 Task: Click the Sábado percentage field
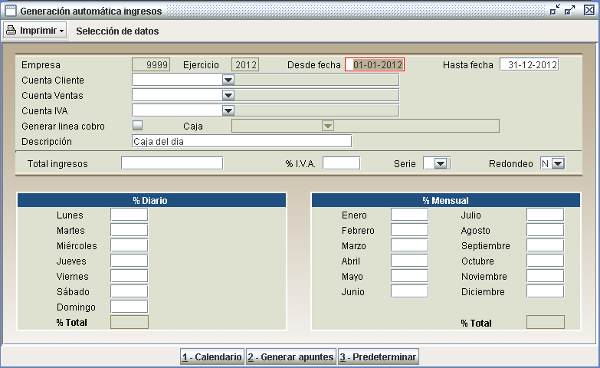[129, 291]
